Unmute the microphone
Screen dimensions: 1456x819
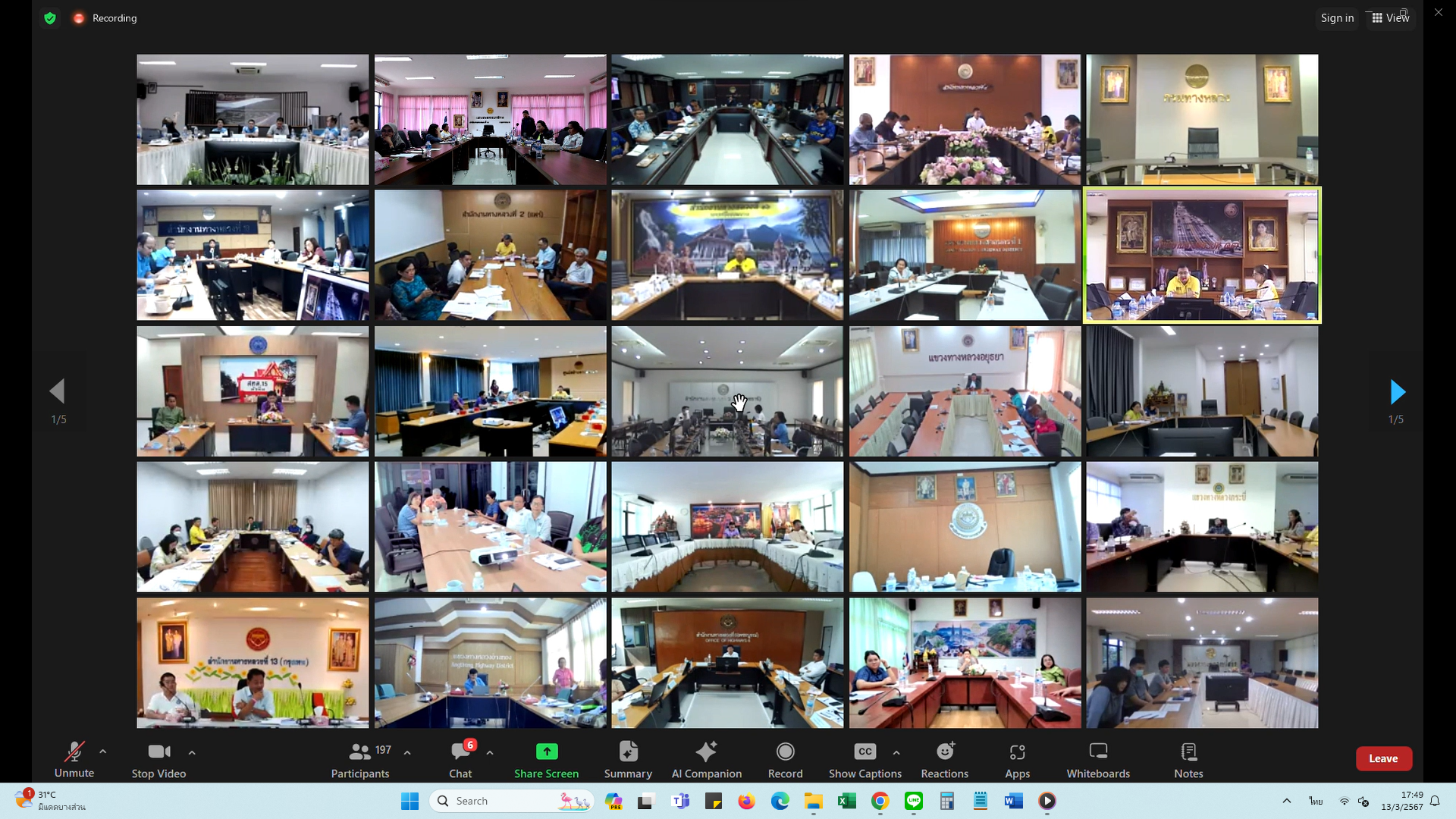pyautogui.click(x=74, y=759)
